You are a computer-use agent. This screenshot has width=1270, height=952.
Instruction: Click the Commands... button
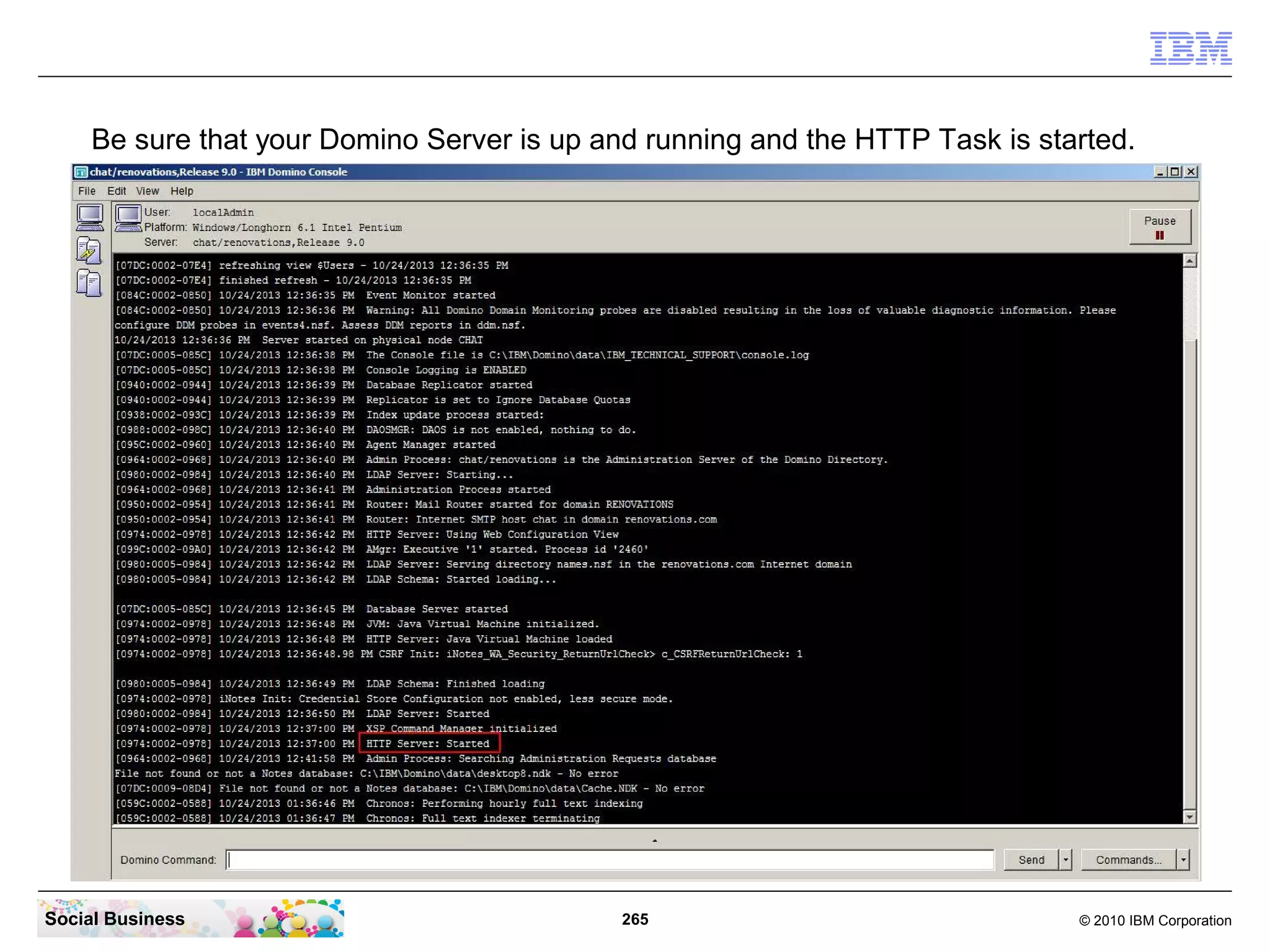click(1128, 860)
